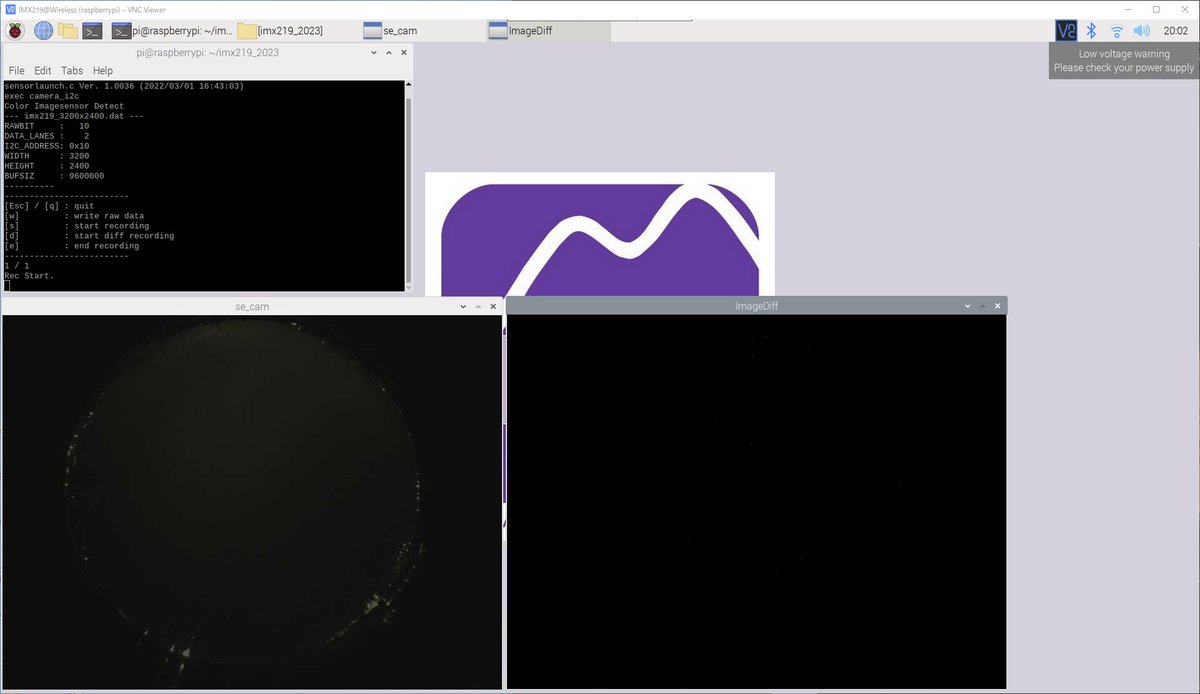Minimize the se_cam window
This screenshot has width=1200, height=694.
pos(463,306)
